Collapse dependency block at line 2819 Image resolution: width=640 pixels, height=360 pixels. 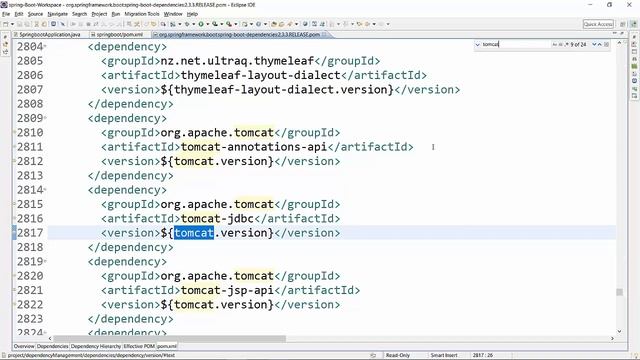(x=45, y=262)
